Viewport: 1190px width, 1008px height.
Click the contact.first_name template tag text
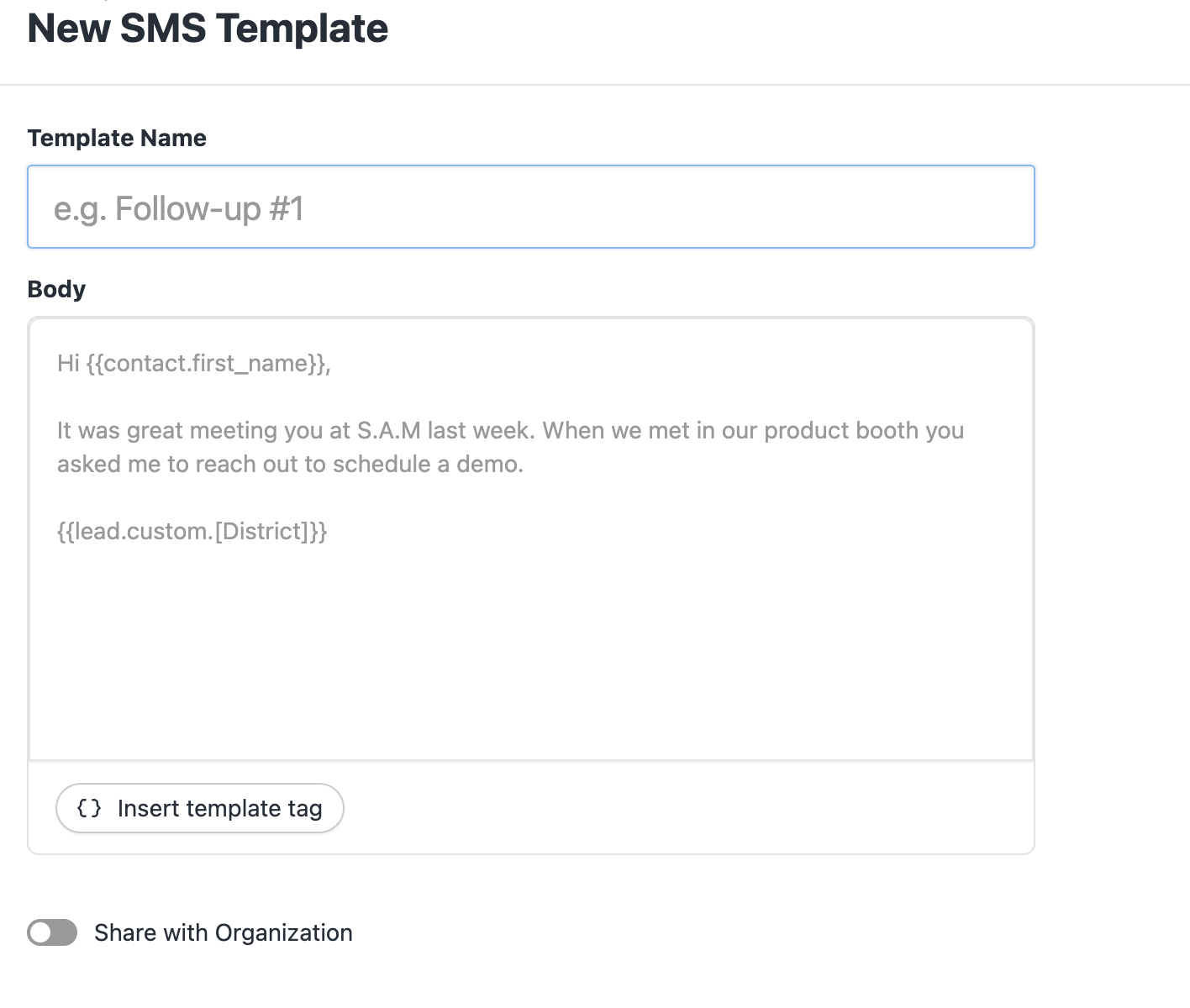[x=206, y=363]
